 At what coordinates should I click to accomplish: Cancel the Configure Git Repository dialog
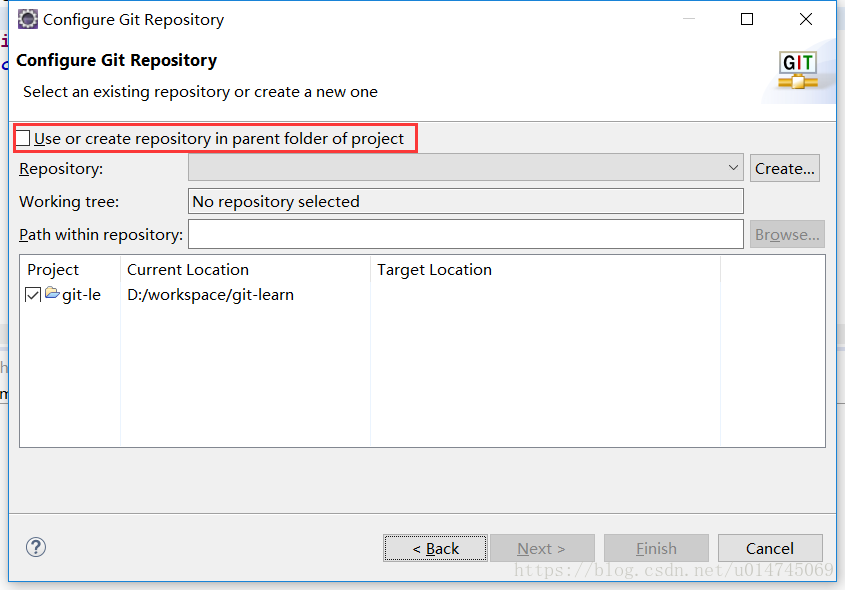point(770,548)
